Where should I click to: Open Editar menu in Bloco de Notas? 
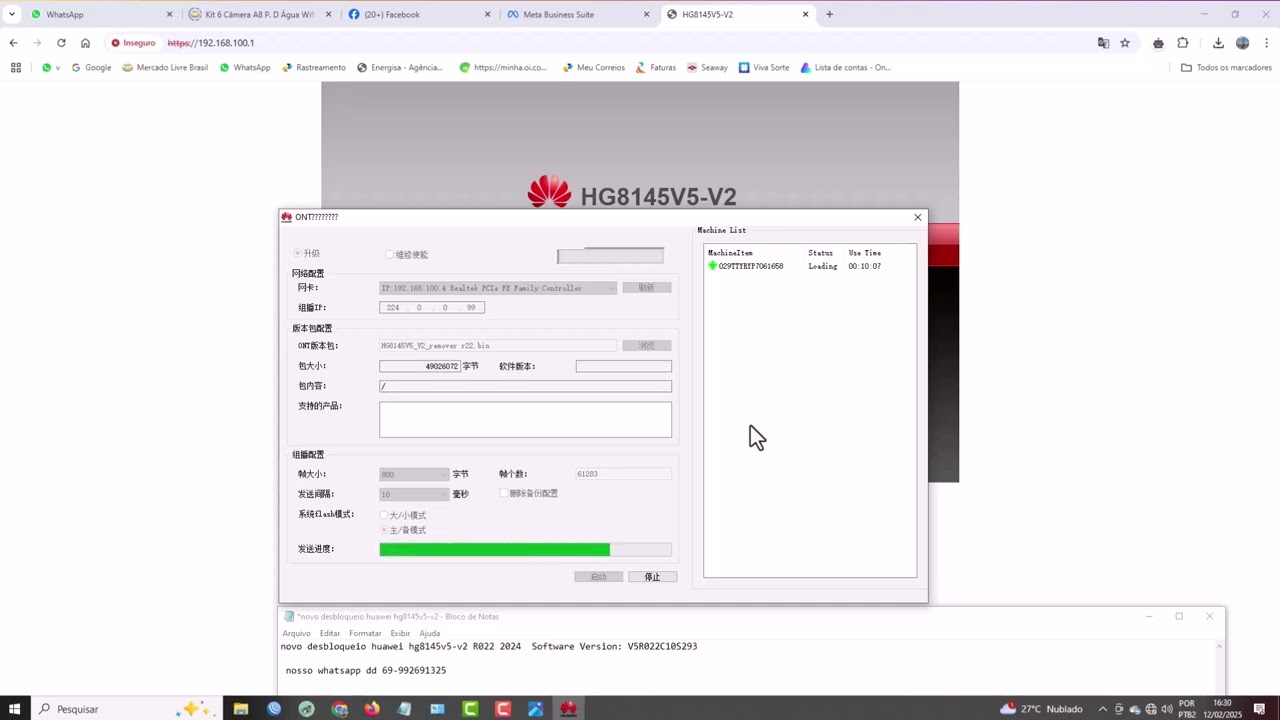pyautogui.click(x=330, y=633)
